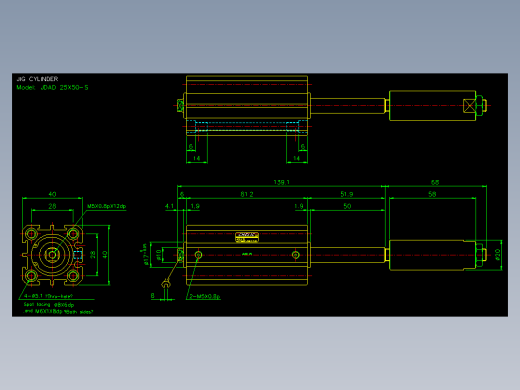Click the '2-M5X0.8p' port callout
Image resolution: width=520 pixels, height=390 pixels.
(x=205, y=296)
